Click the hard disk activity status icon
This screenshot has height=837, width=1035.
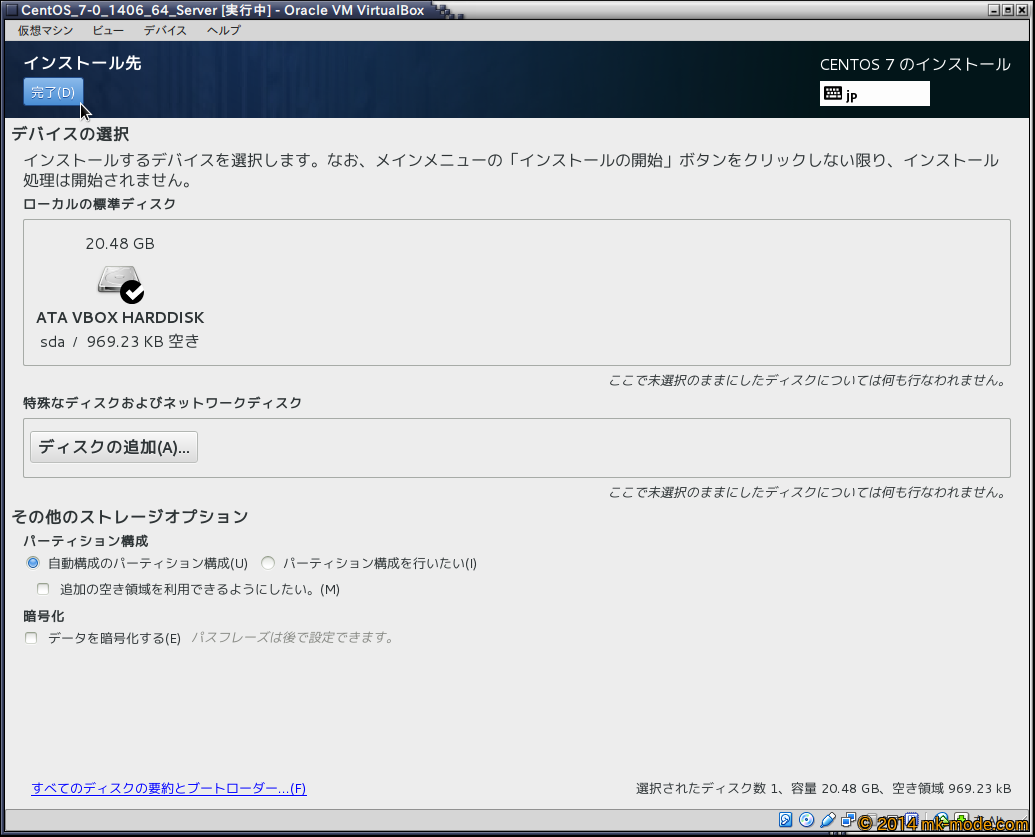pos(786,821)
